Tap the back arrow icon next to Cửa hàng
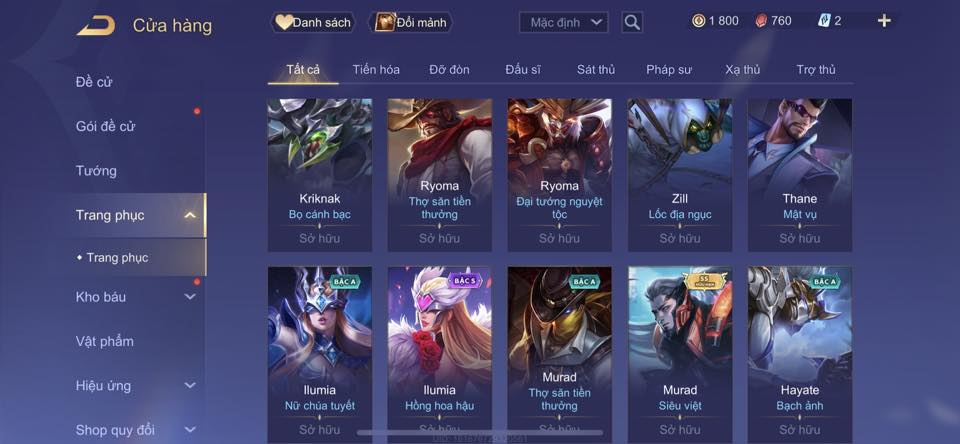This screenshot has width=960, height=444. (x=96, y=26)
